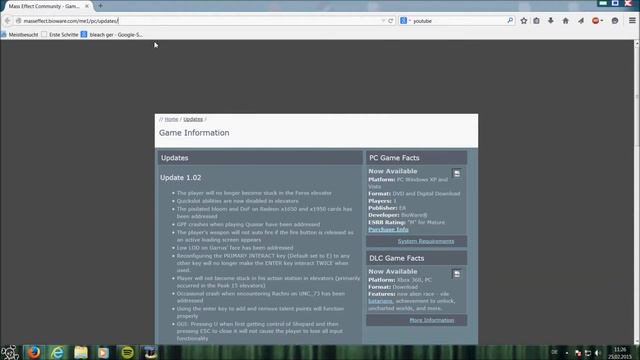
Task: Open the More Information link
Action: tap(432, 320)
